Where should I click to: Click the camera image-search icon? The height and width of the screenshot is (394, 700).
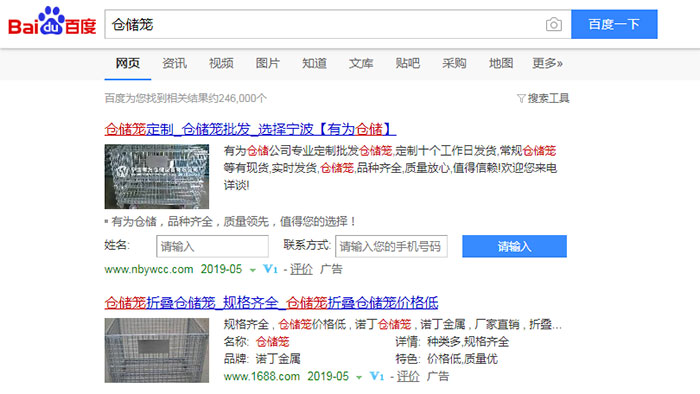(x=554, y=25)
